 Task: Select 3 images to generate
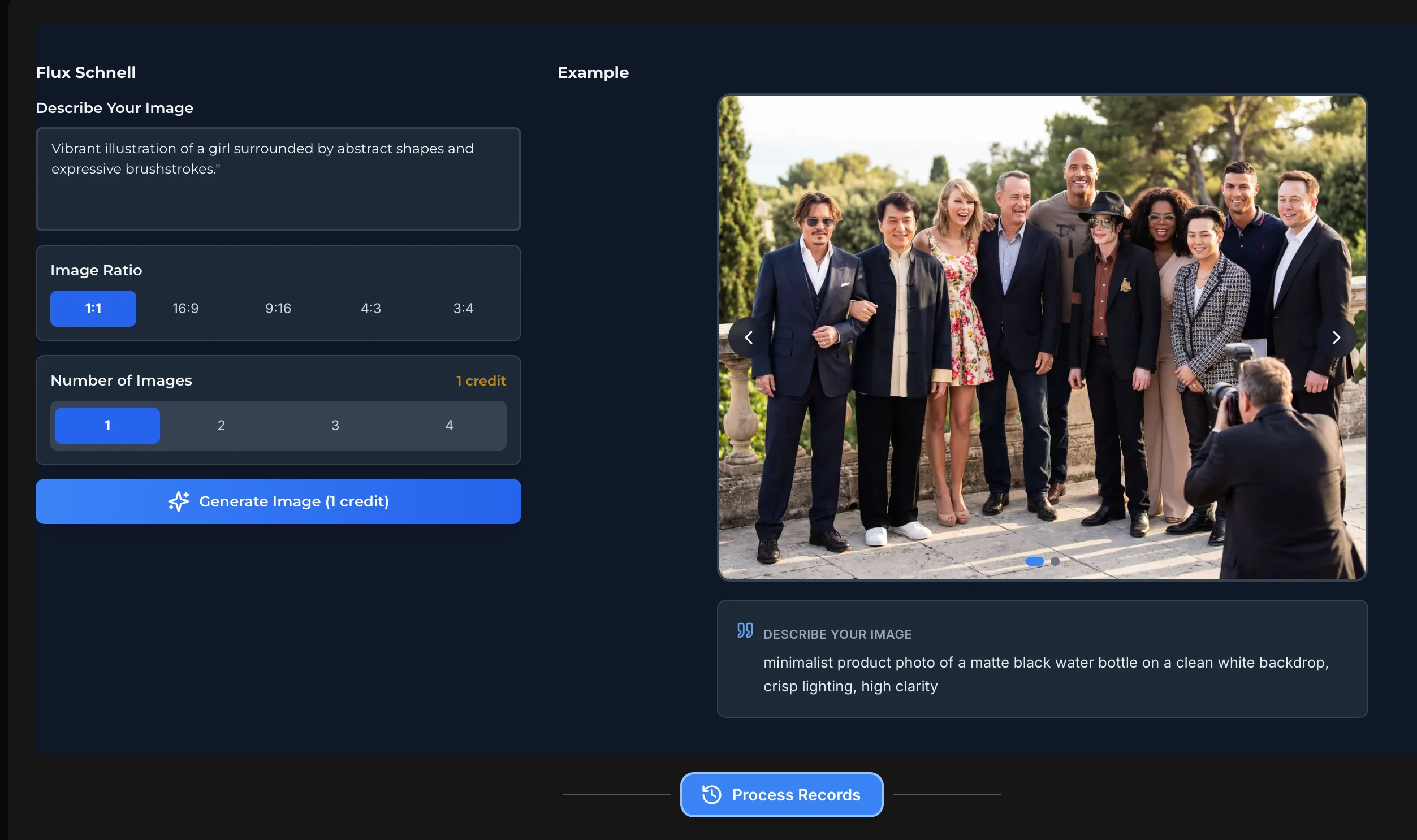pos(335,425)
